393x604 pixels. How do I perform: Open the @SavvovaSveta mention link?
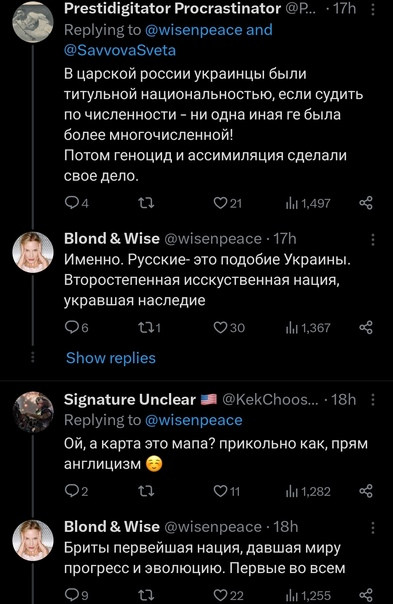pyautogui.click(x=120, y=50)
